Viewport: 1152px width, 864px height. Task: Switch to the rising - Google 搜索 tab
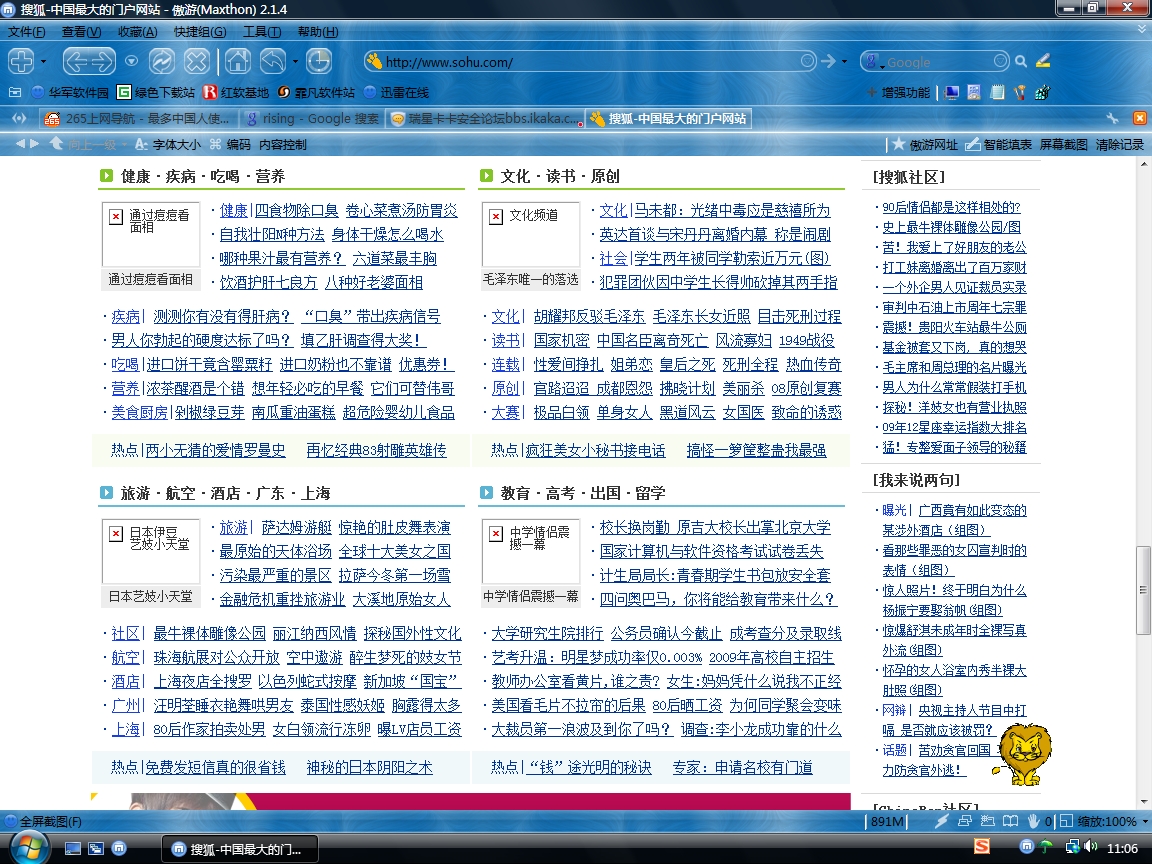pos(312,118)
